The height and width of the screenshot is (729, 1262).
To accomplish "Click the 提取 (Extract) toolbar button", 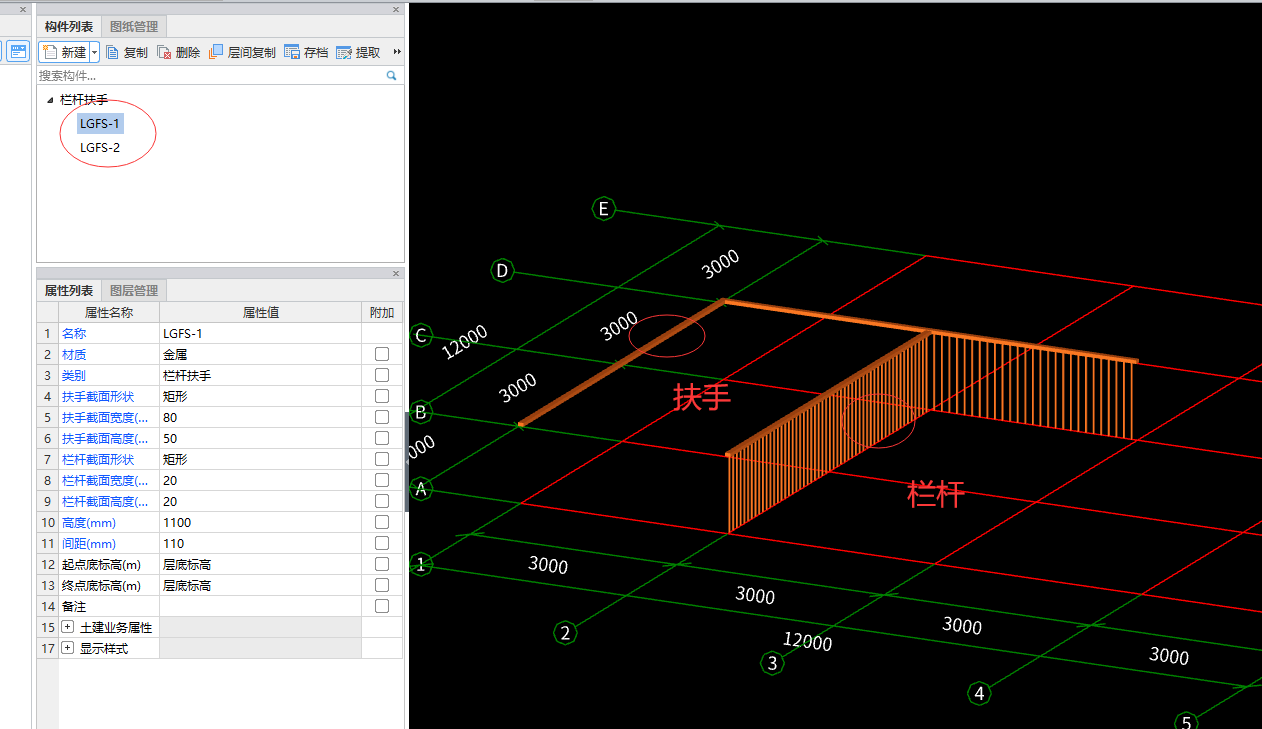I will point(358,52).
